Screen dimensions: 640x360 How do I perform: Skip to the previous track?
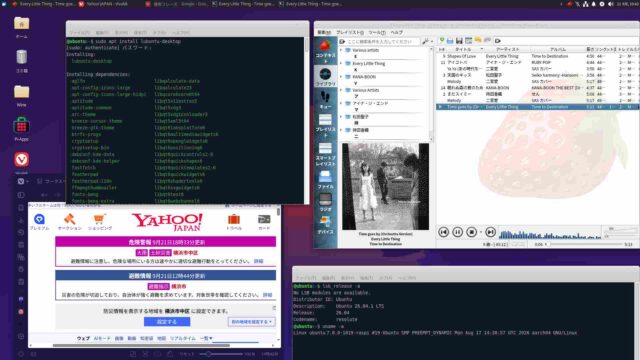click(x=443, y=232)
